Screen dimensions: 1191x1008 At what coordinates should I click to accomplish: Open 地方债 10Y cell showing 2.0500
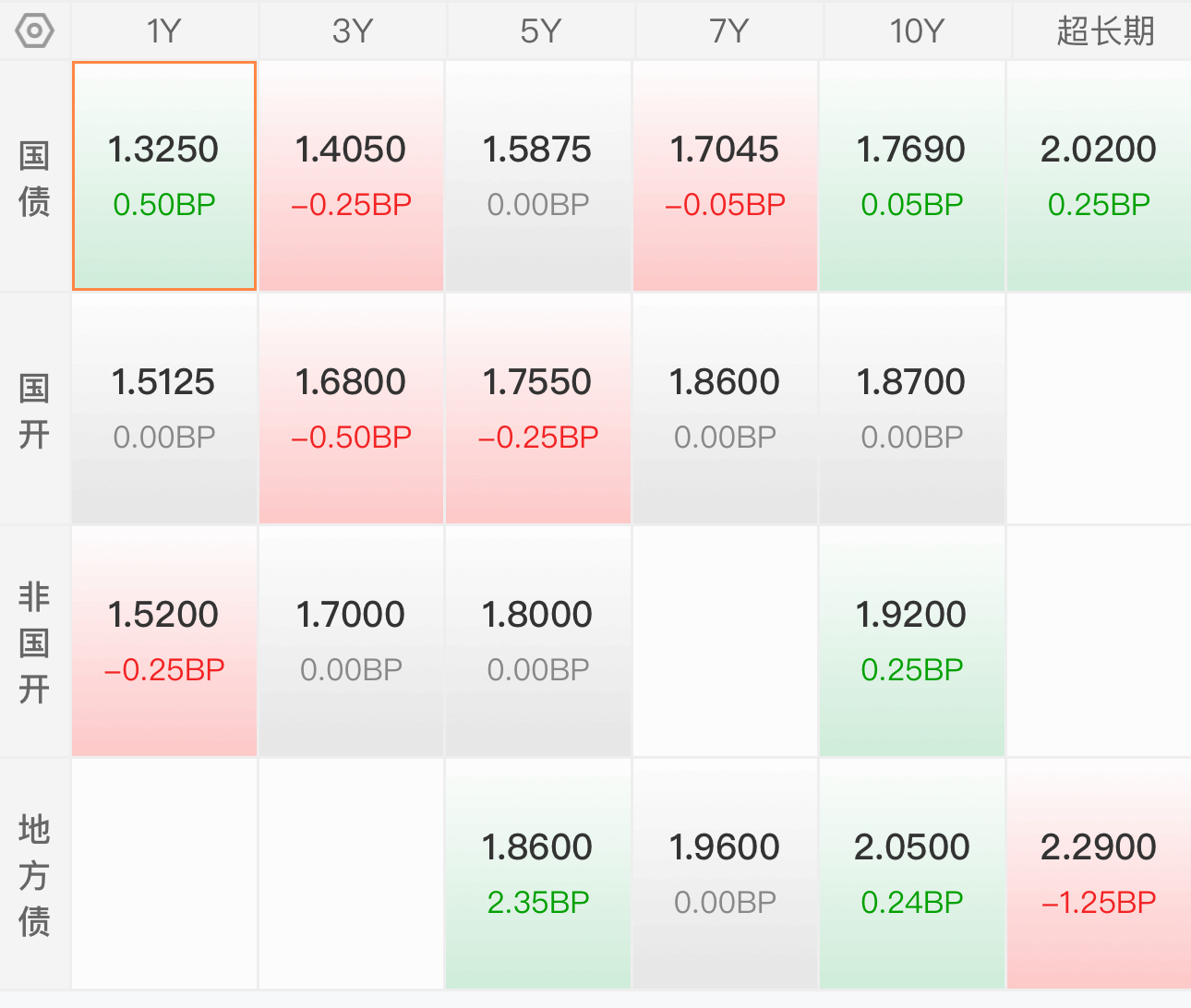pos(912,874)
